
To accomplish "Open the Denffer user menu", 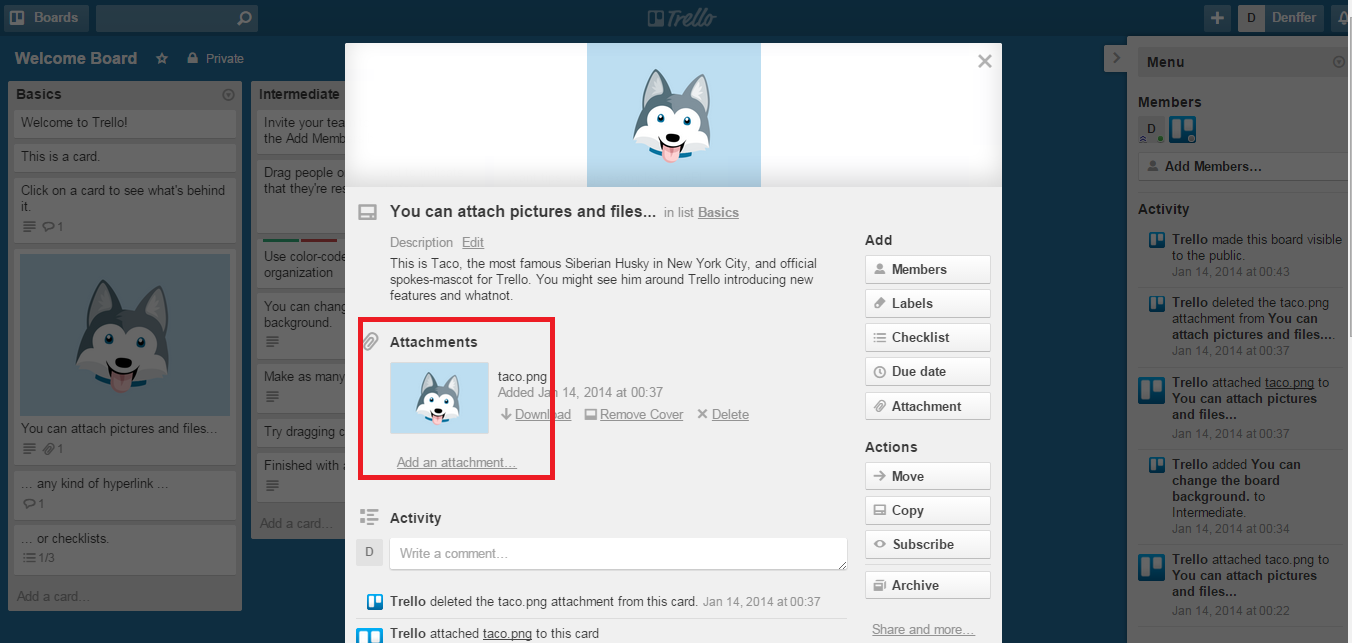I will [1281, 18].
